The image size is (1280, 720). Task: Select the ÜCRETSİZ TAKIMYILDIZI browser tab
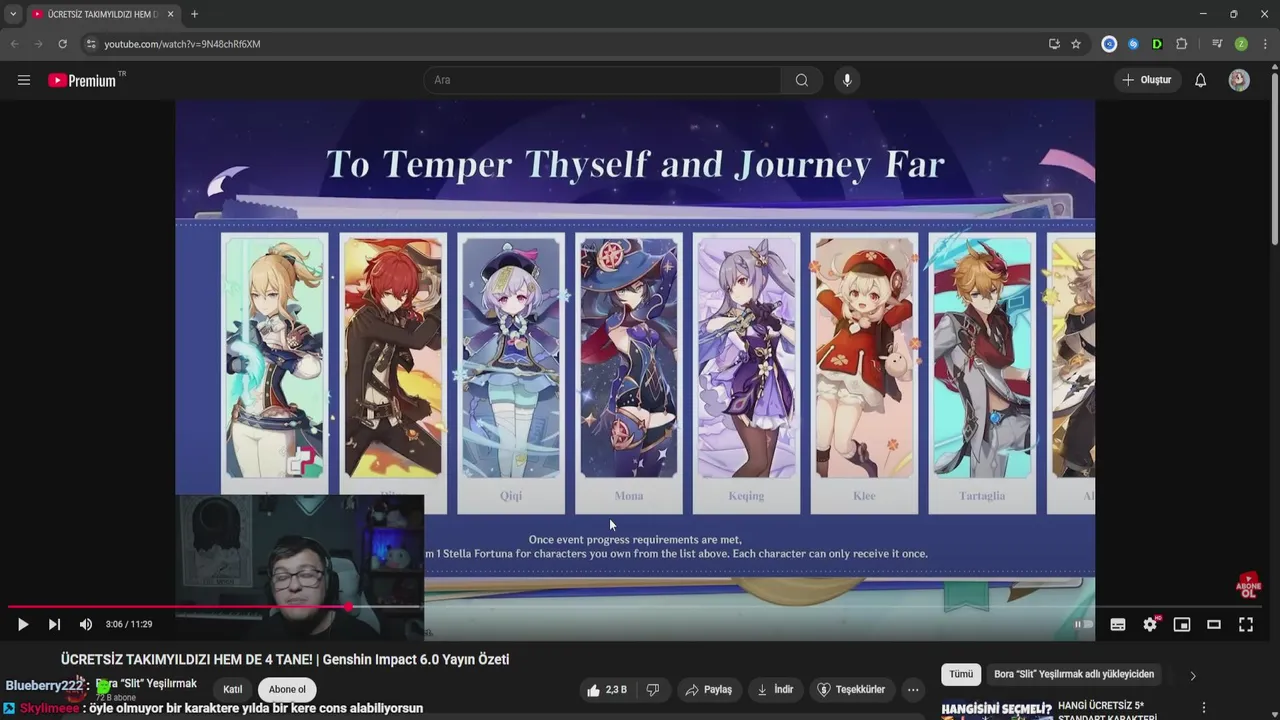click(103, 14)
